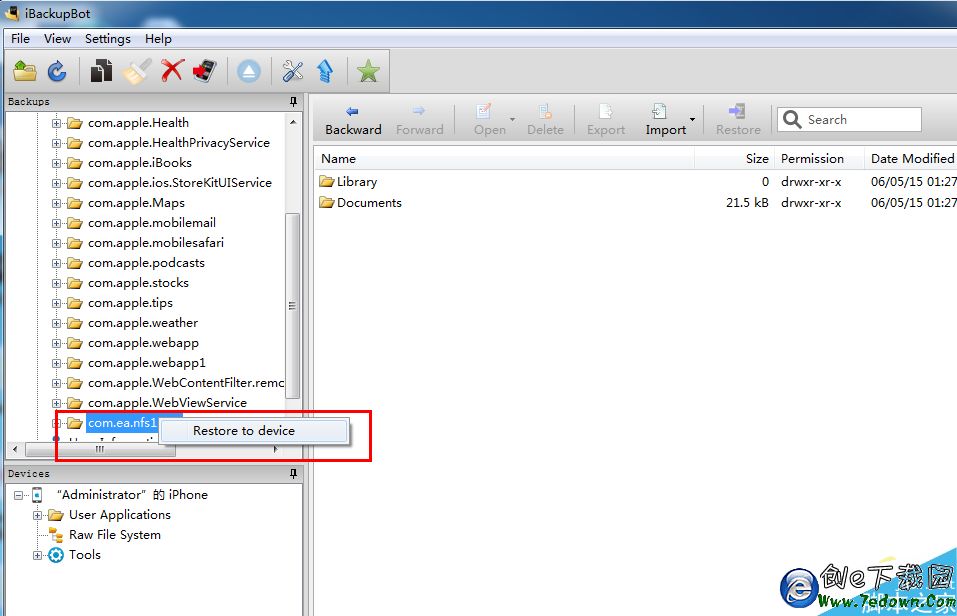Click the duplicate documents toolbar icon
Viewport: 957px width, 616px height.
coord(101,71)
